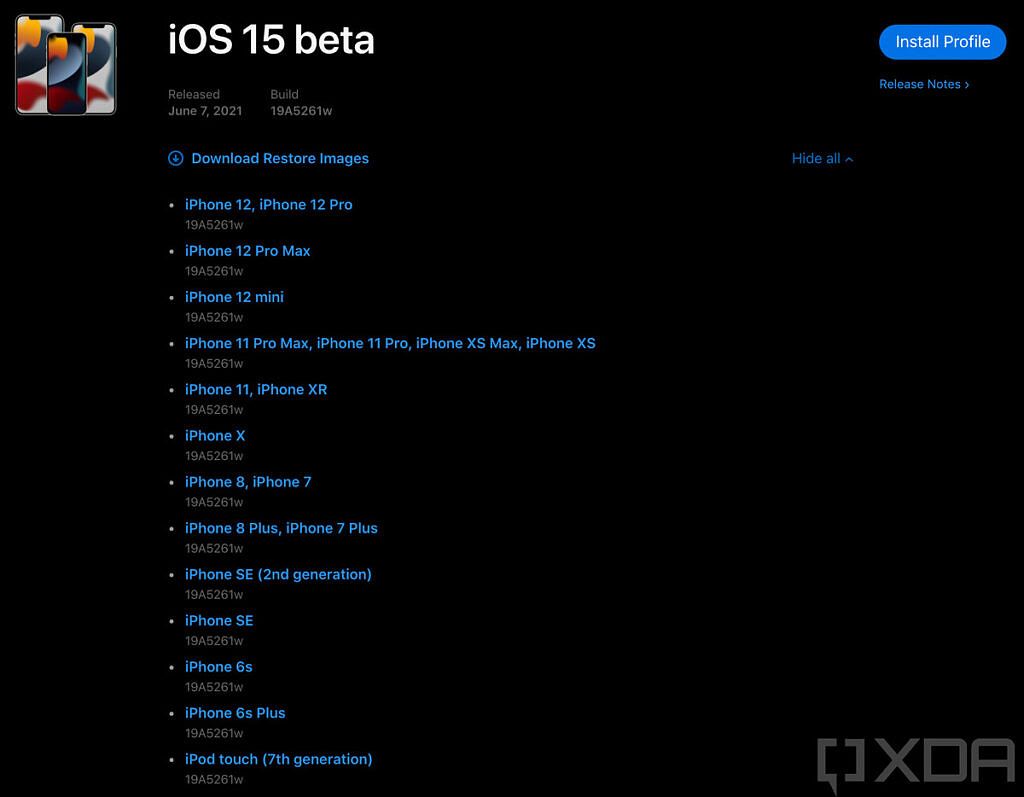Select iPhone 8 Plus, iPhone 7 Plus restore image
The height and width of the screenshot is (797, 1024).
281,527
